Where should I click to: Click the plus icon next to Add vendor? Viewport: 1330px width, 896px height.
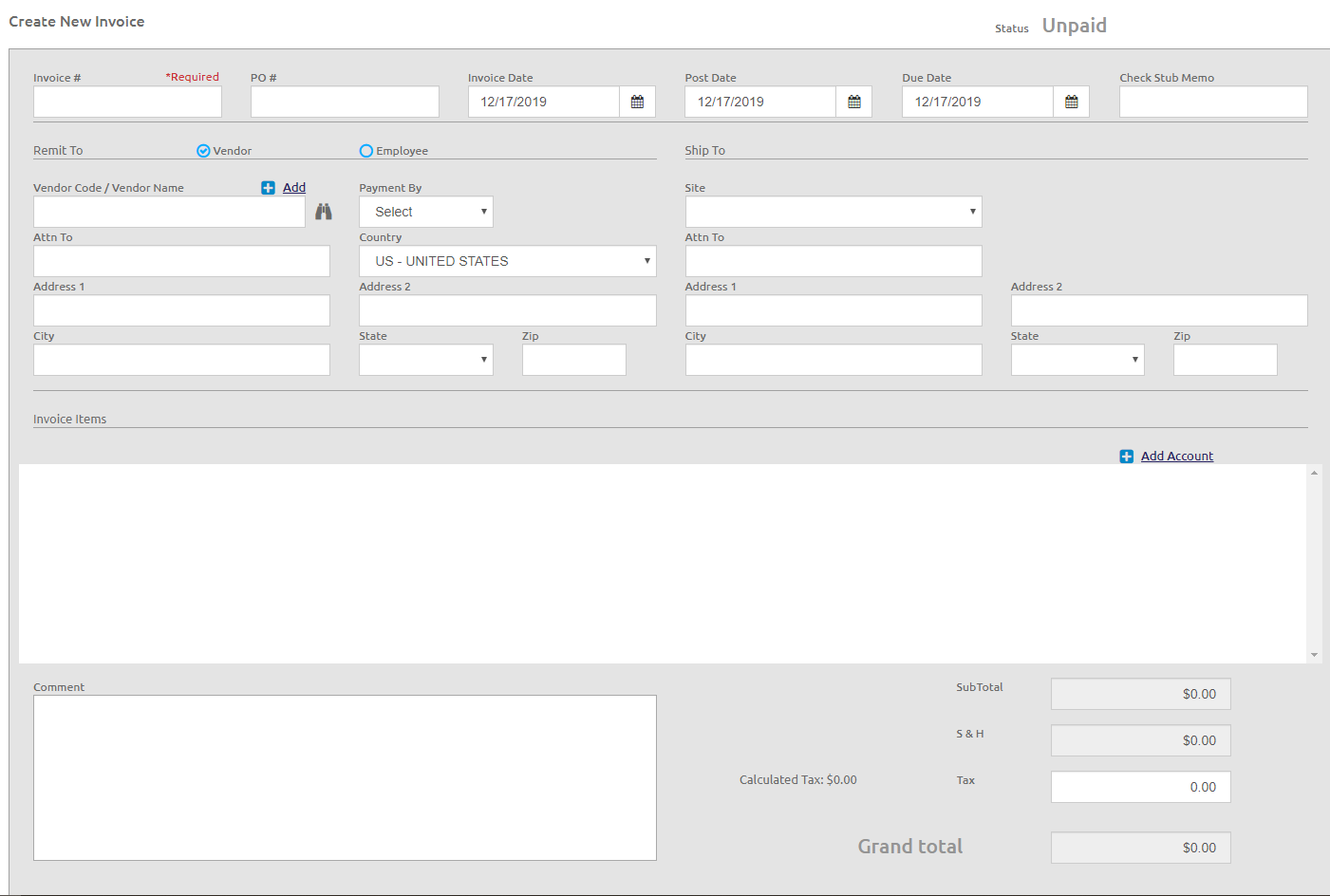267,187
